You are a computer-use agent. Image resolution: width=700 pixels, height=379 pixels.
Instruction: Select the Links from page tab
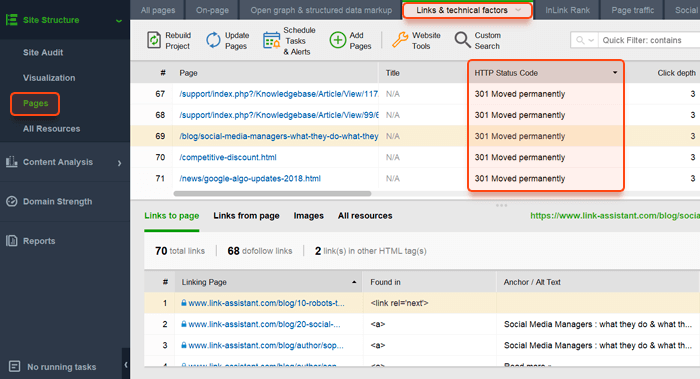(x=246, y=216)
